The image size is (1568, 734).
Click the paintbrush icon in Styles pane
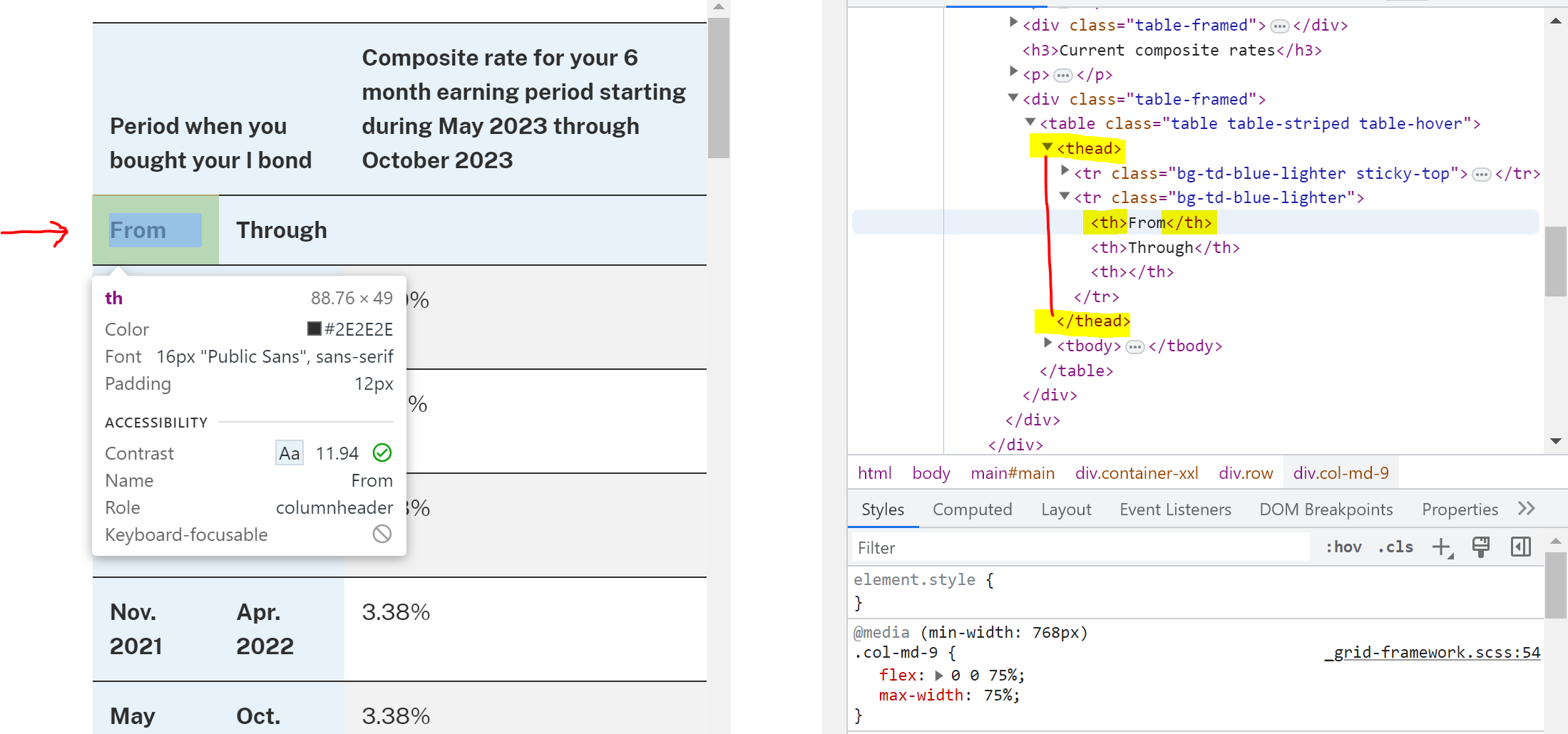(1481, 547)
